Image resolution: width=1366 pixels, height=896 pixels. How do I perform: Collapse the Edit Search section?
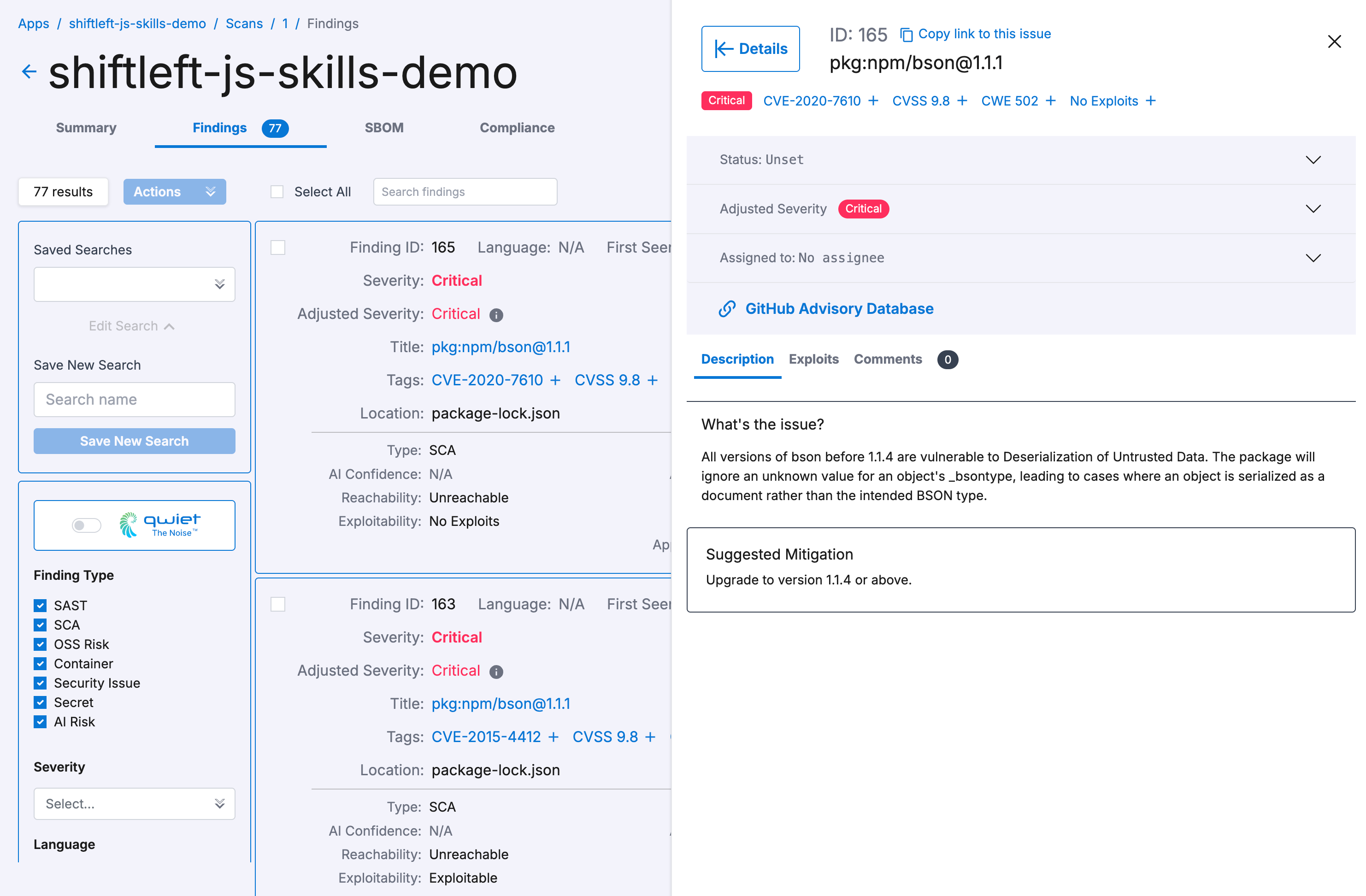[131, 326]
